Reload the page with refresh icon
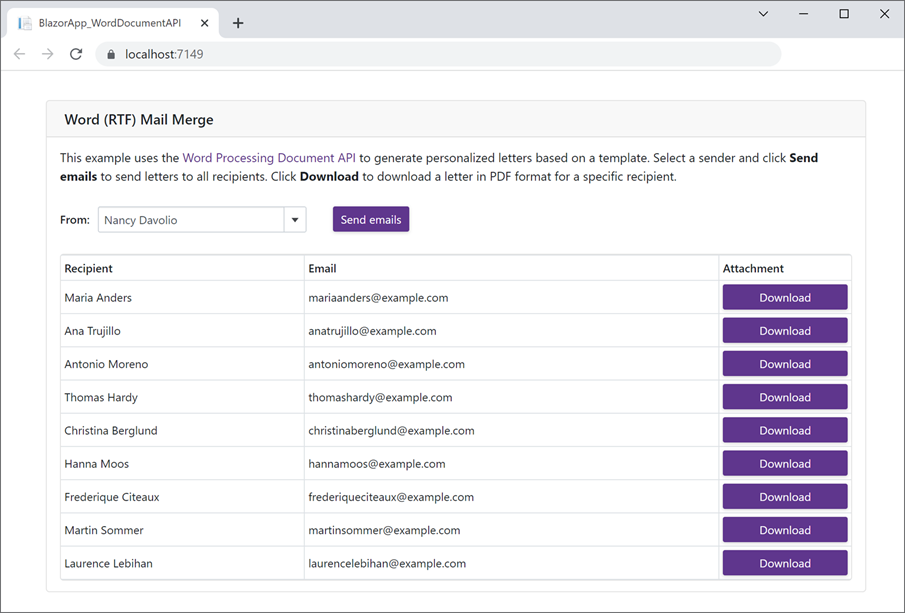 click(76, 54)
